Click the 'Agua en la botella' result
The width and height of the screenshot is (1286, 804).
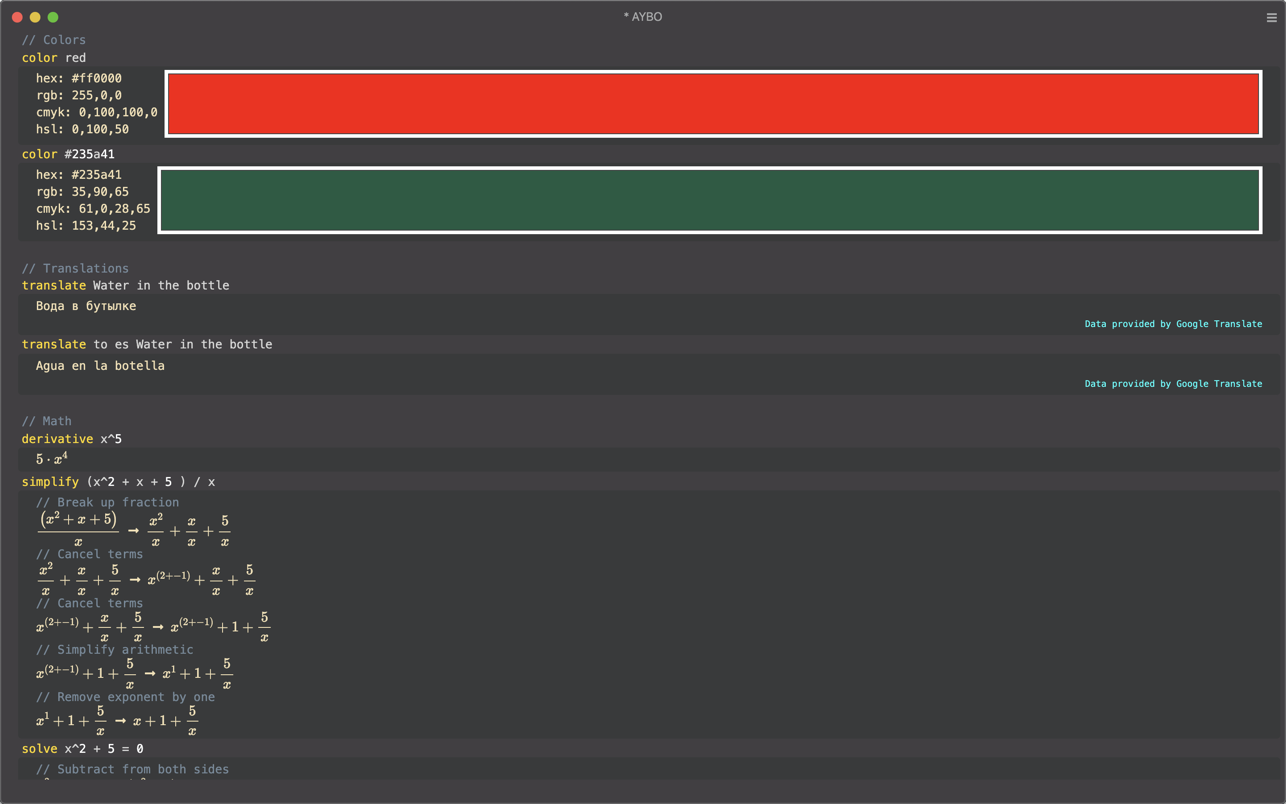pyautogui.click(x=100, y=366)
